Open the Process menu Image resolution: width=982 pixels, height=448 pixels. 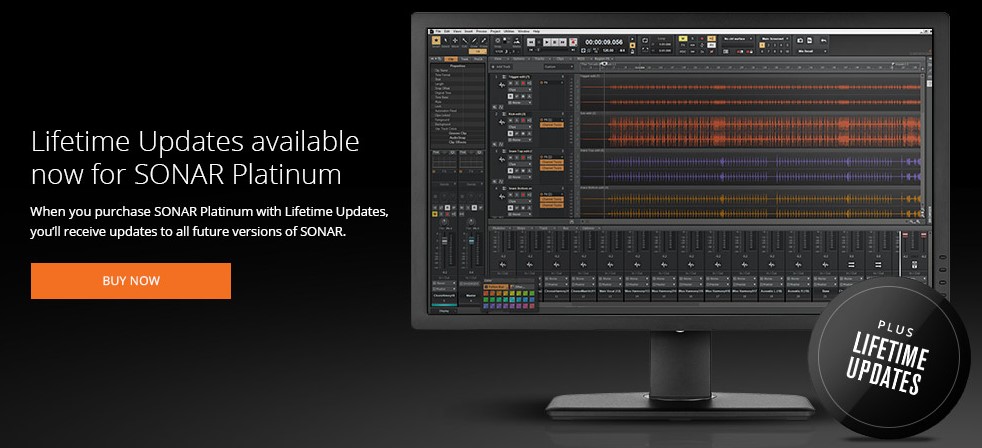[x=482, y=31]
